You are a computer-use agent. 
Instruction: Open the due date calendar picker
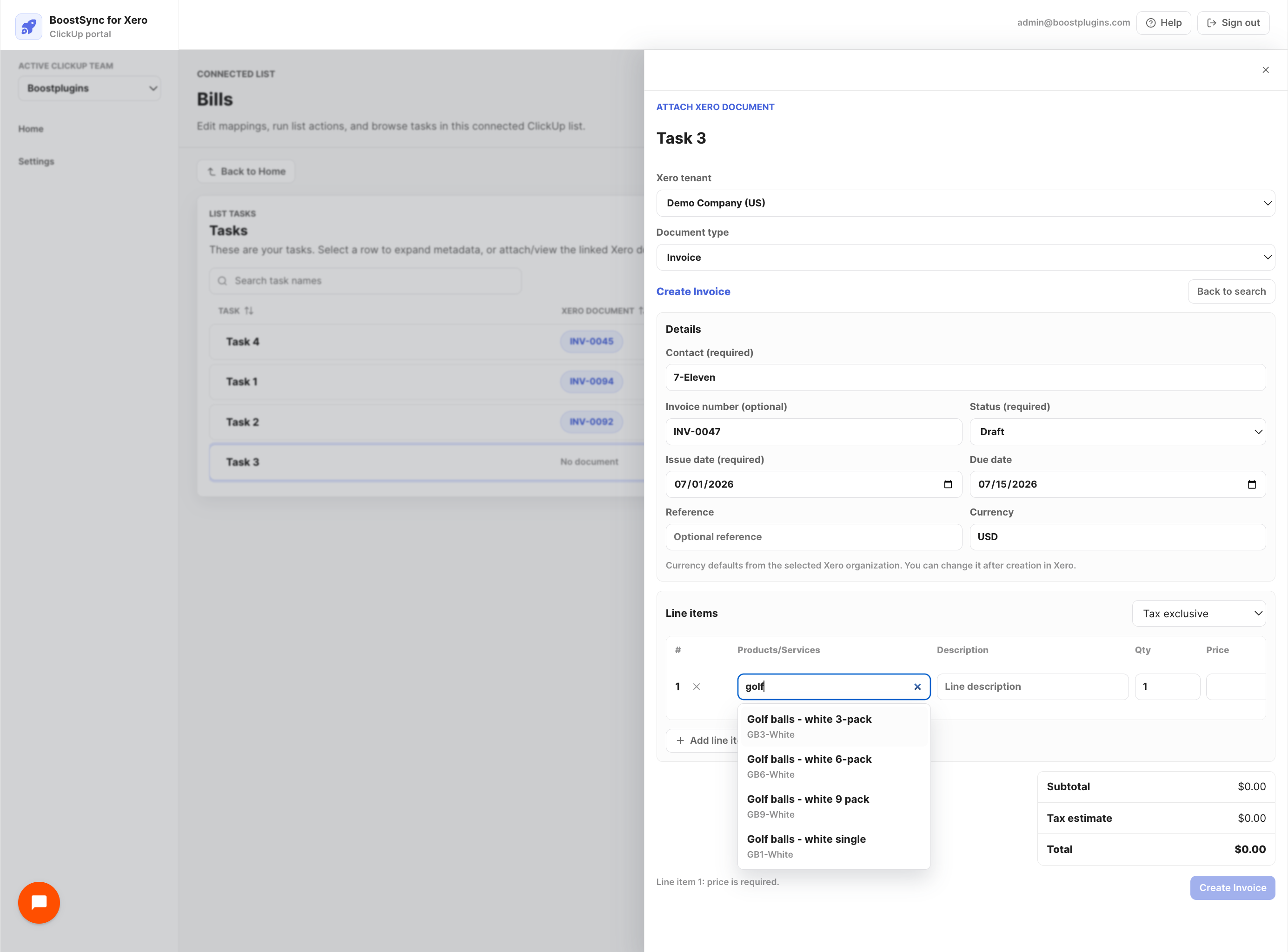(1251, 484)
